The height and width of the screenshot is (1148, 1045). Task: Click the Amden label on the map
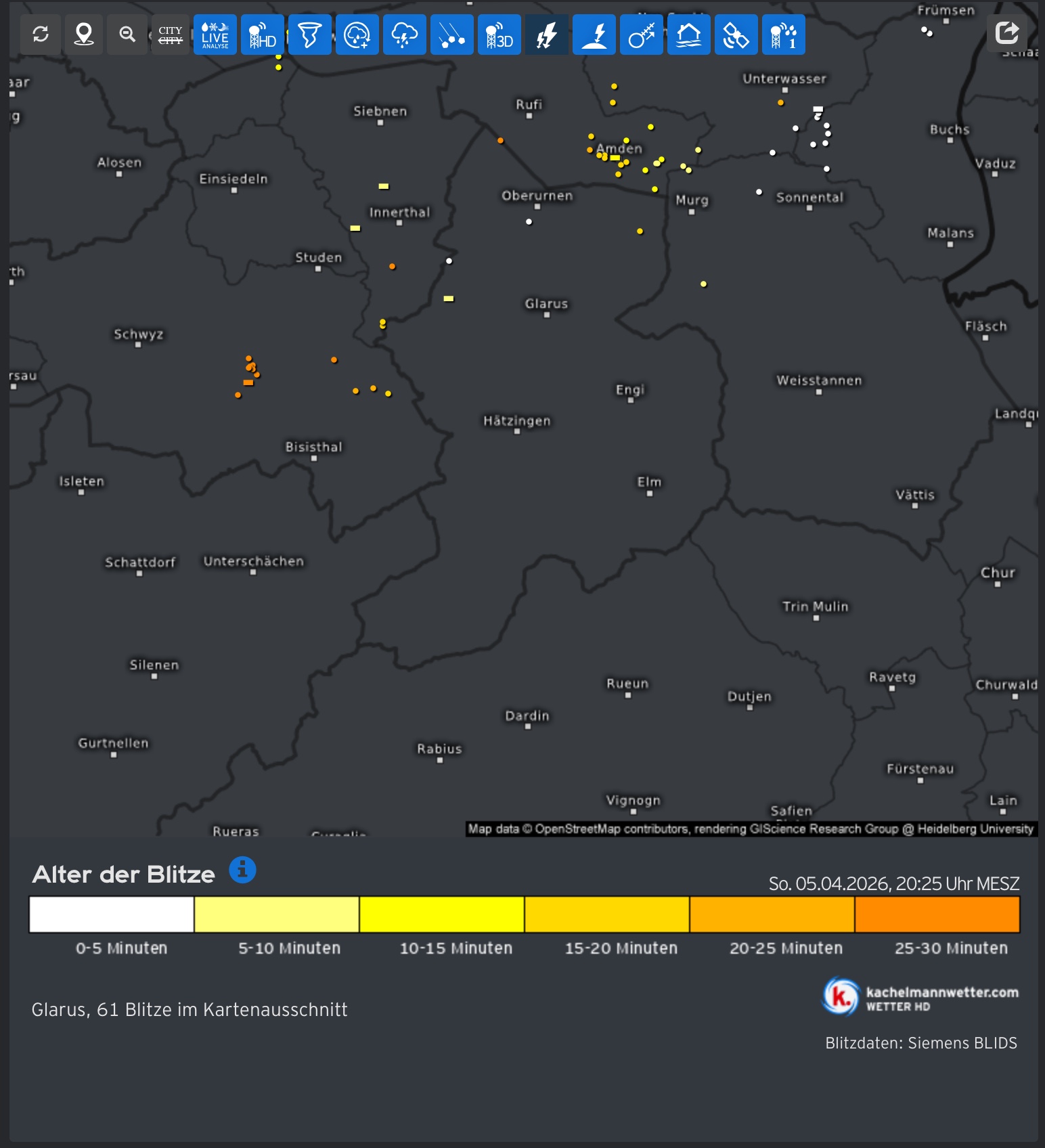[619, 148]
